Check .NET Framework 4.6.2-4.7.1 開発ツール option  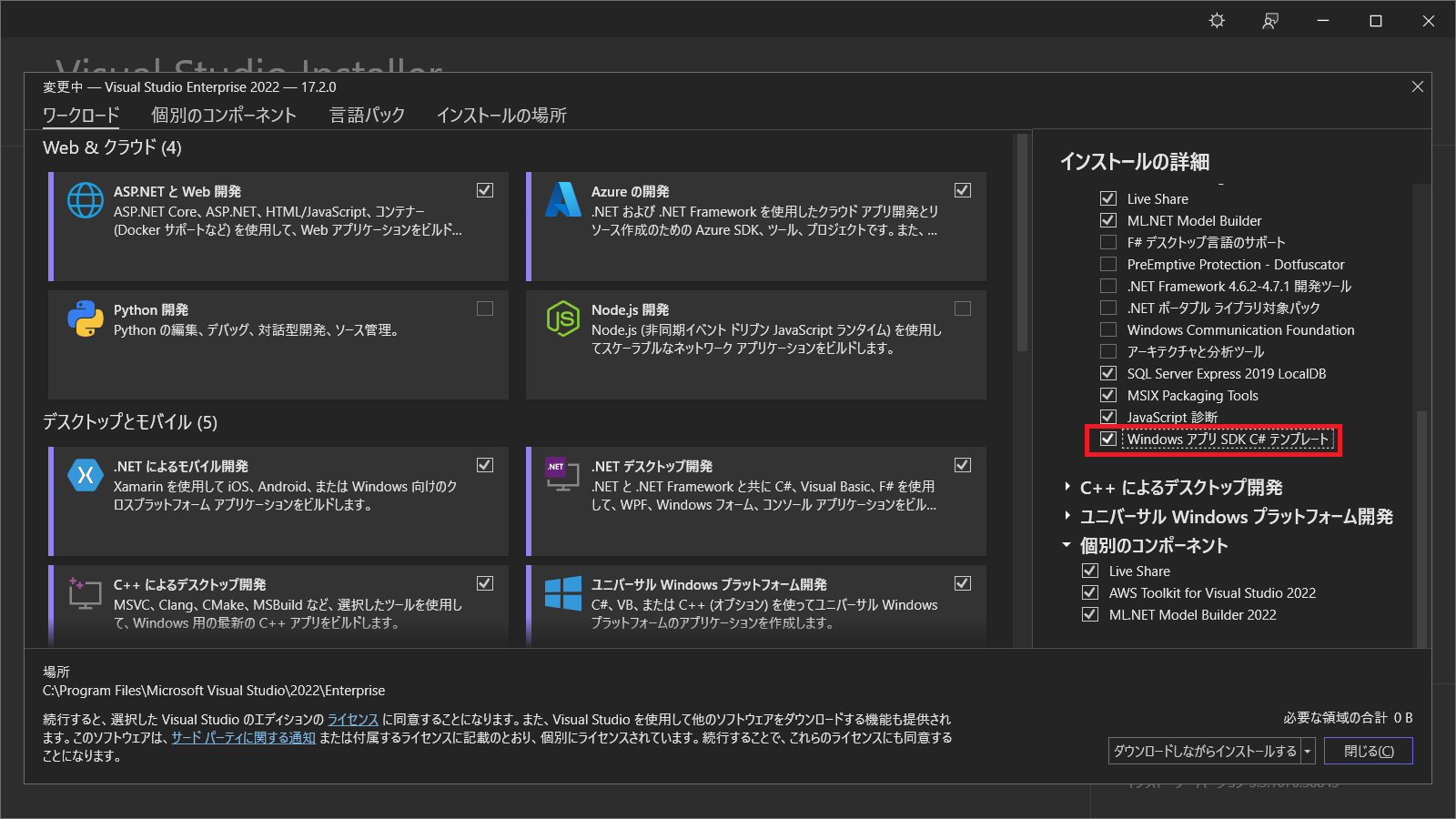pos(1108,286)
